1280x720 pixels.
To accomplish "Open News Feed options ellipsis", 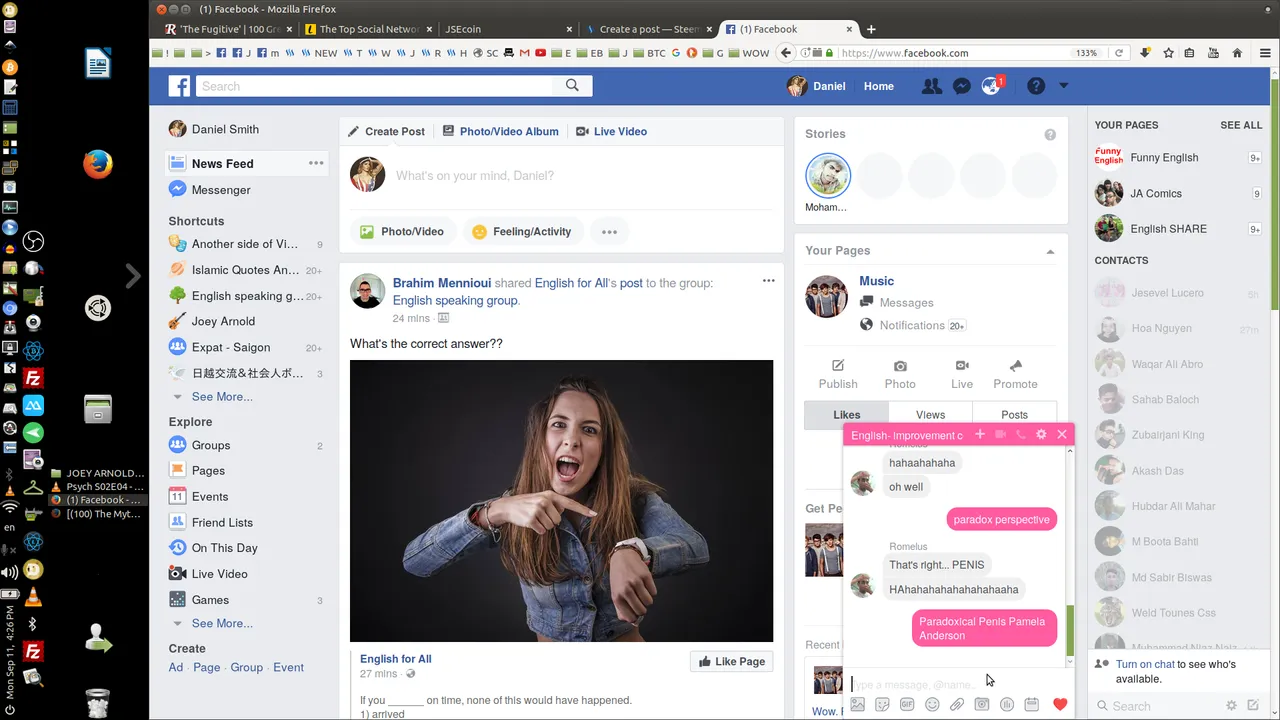I will pyautogui.click(x=316, y=163).
